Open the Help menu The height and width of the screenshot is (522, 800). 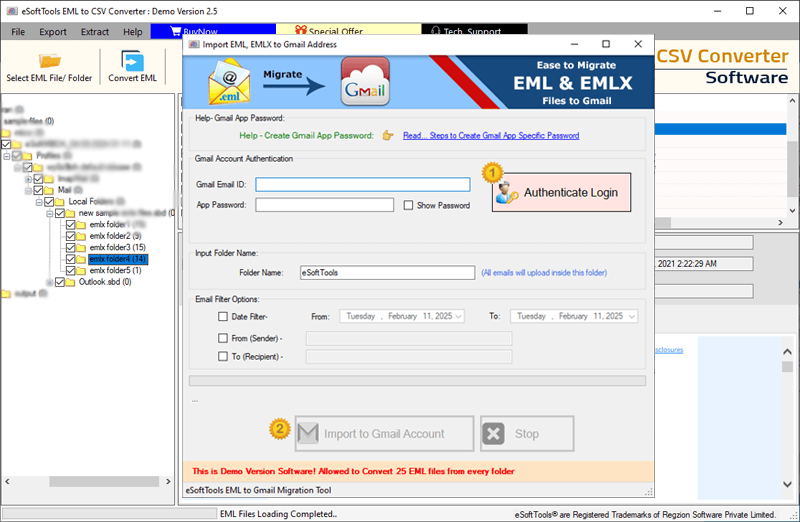pyautogui.click(x=133, y=32)
